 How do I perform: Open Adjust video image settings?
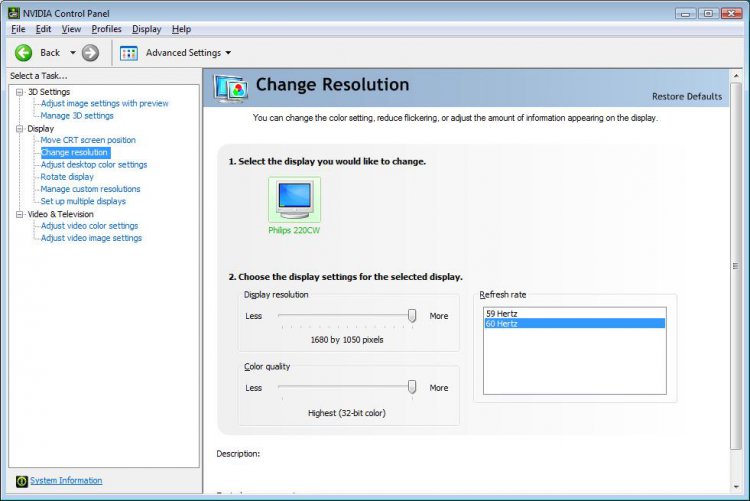[91, 238]
